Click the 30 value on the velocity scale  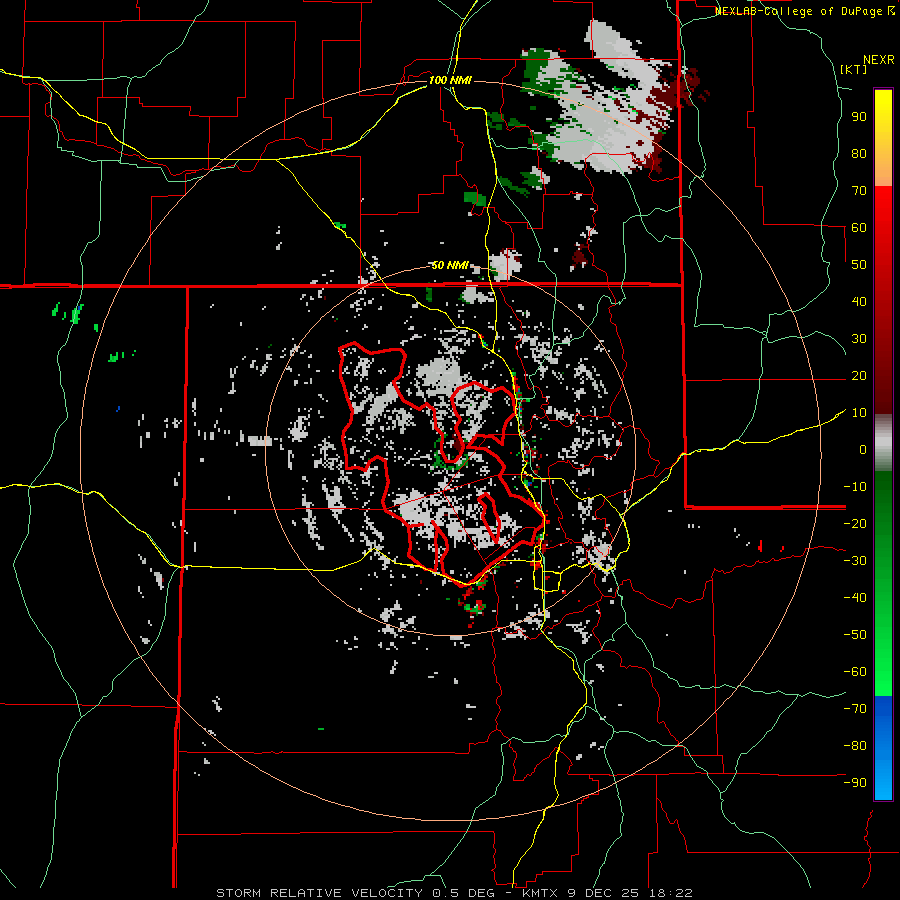tap(859, 339)
